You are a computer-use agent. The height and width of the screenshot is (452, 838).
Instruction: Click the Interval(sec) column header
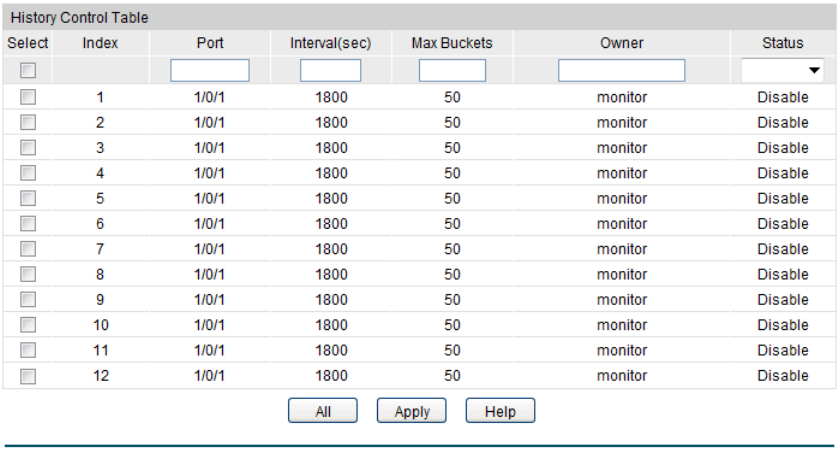click(x=331, y=43)
